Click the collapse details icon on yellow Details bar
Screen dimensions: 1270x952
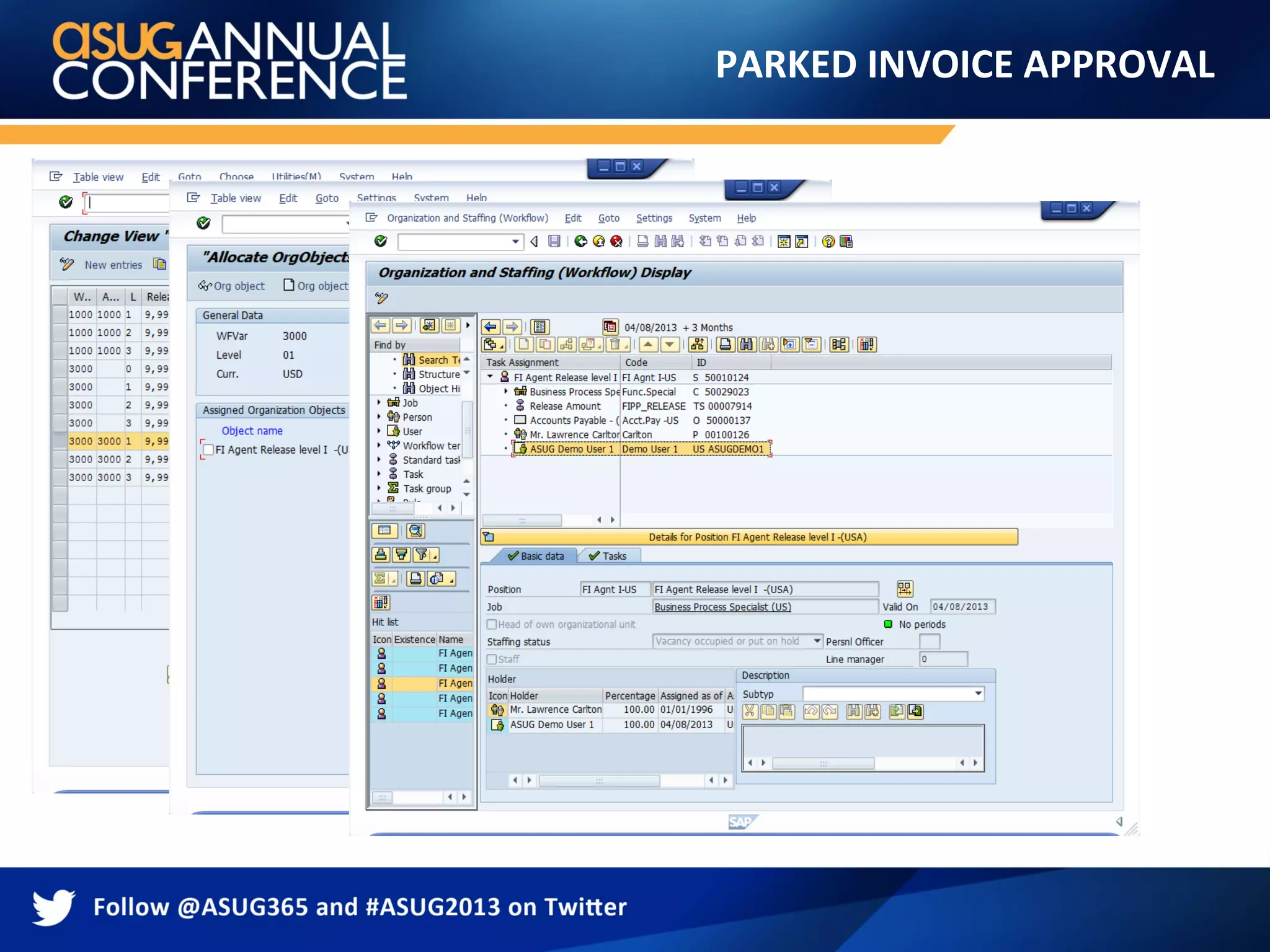(489, 537)
